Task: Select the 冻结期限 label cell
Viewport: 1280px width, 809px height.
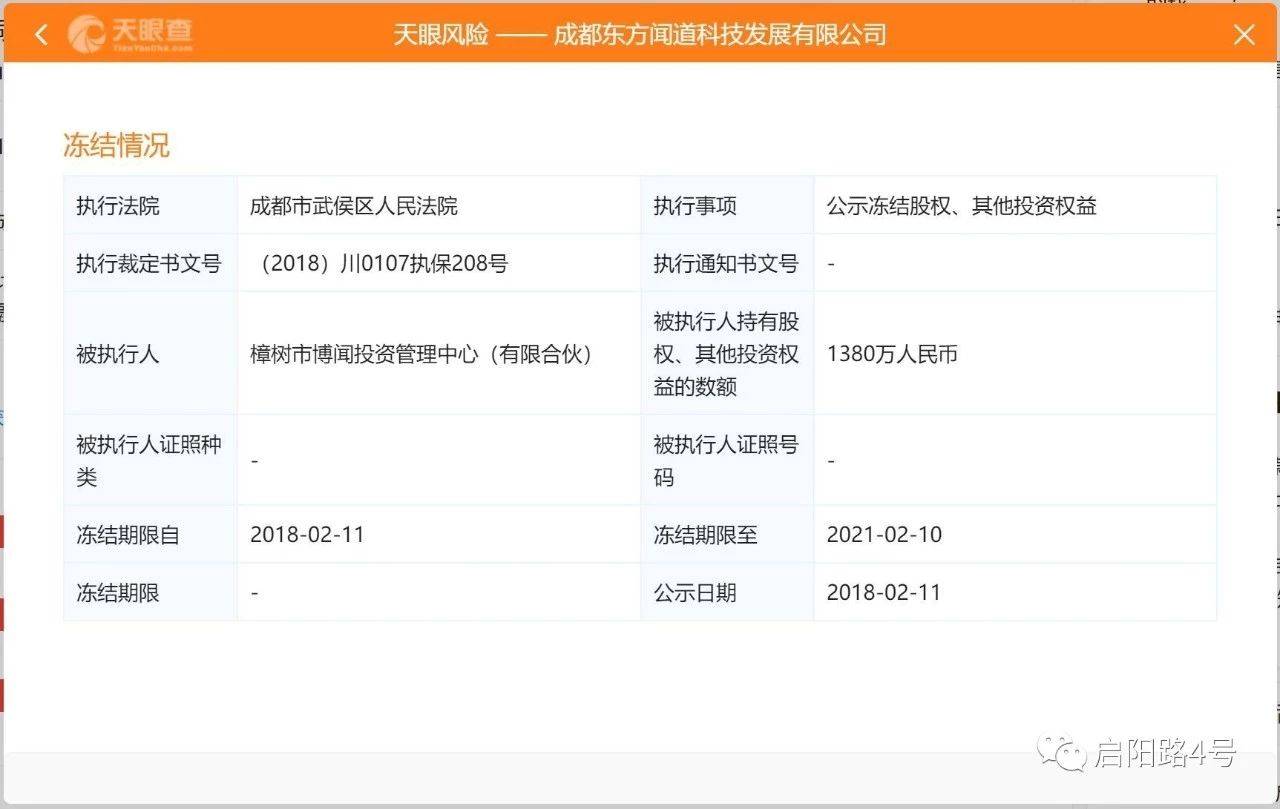Action: pyautogui.click(x=150, y=592)
